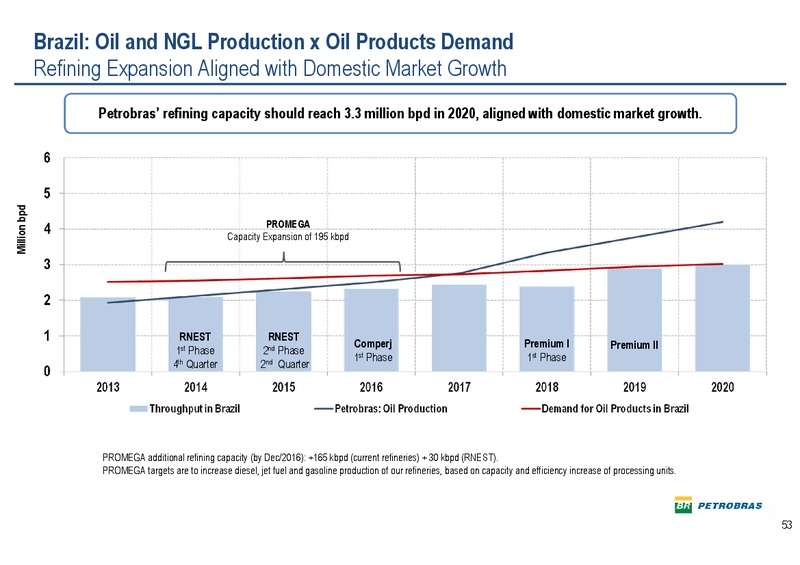Select the 2017 throughput bar
Image resolution: width=800 pixels, height=565 pixels.
click(x=459, y=328)
